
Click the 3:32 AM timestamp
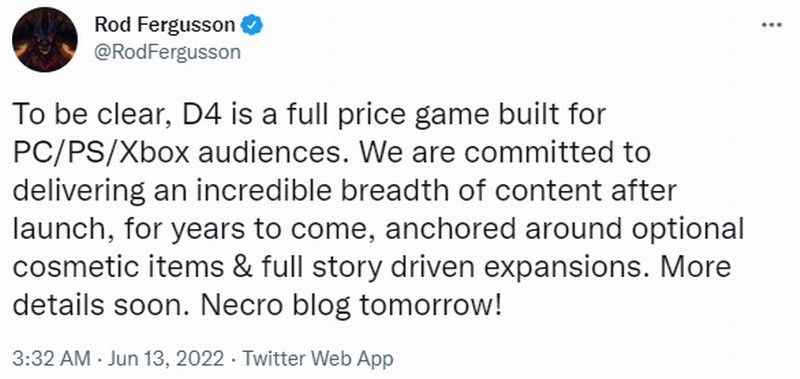coord(52,359)
